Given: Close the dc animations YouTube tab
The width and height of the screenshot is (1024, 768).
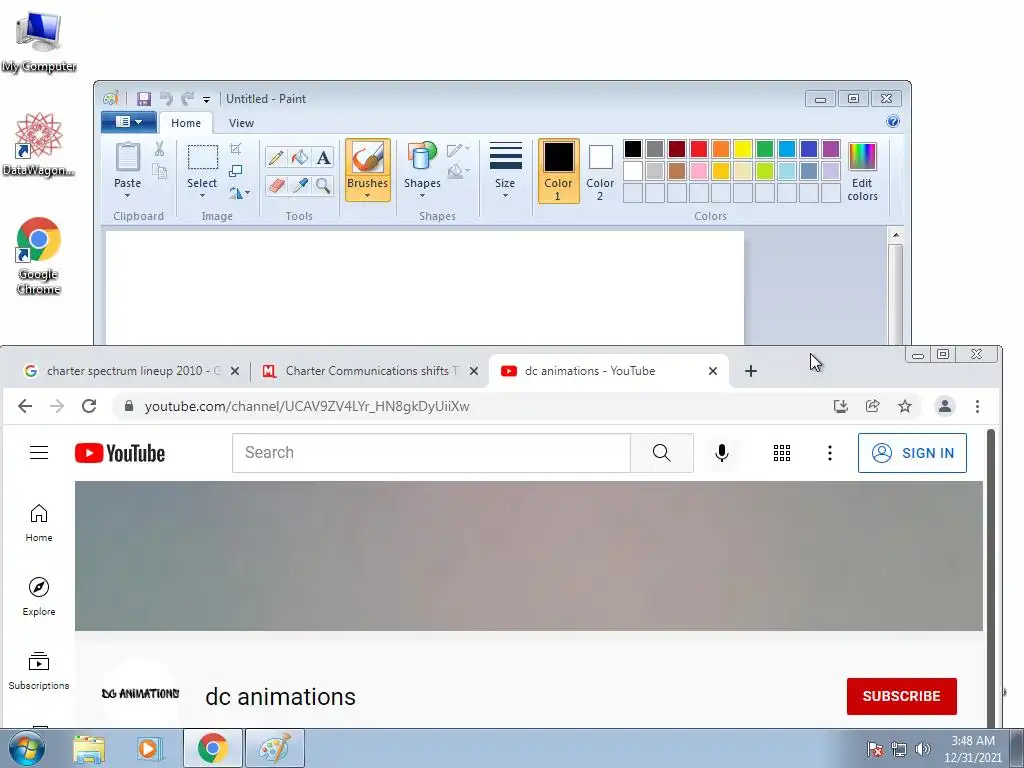Looking at the screenshot, I should coord(712,371).
